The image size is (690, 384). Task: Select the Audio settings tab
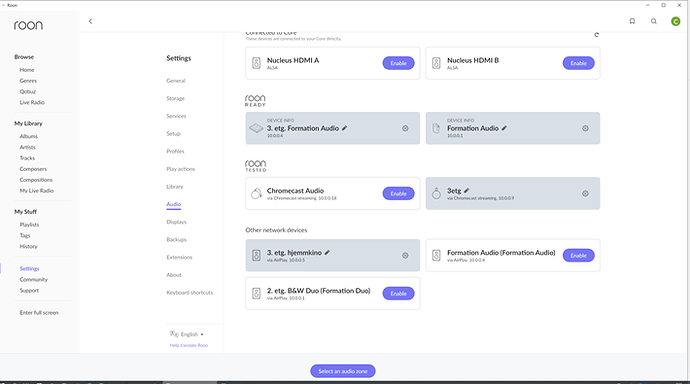click(x=173, y=204)
